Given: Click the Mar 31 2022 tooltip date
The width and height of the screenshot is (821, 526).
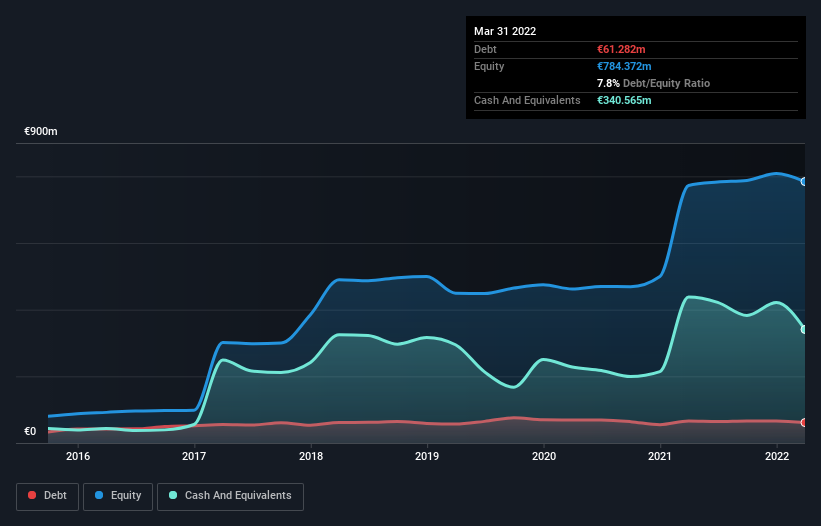Looking at the screenshot, I should coord(505,31).
